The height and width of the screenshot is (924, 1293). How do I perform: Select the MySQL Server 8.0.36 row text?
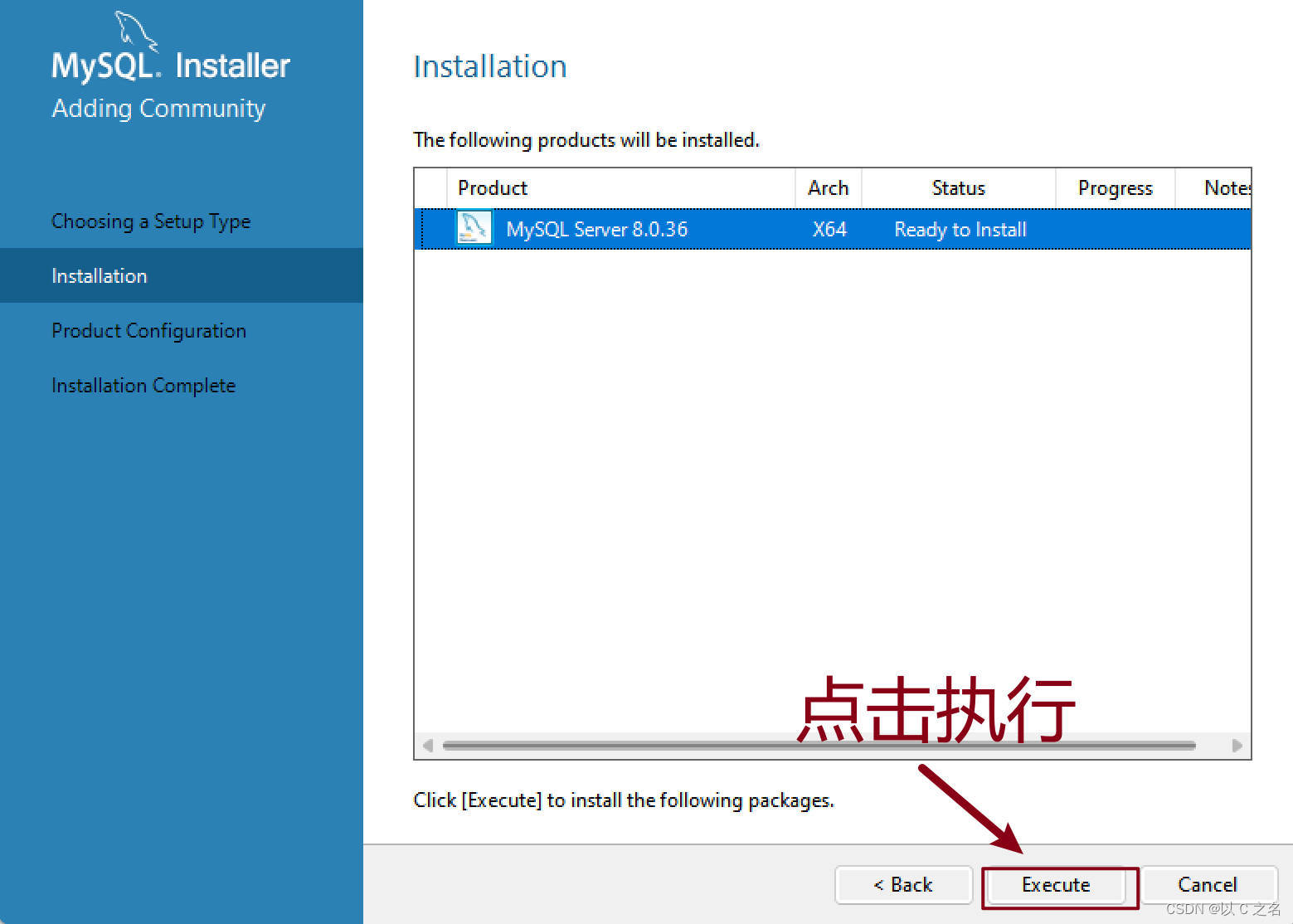click(597, 229)
